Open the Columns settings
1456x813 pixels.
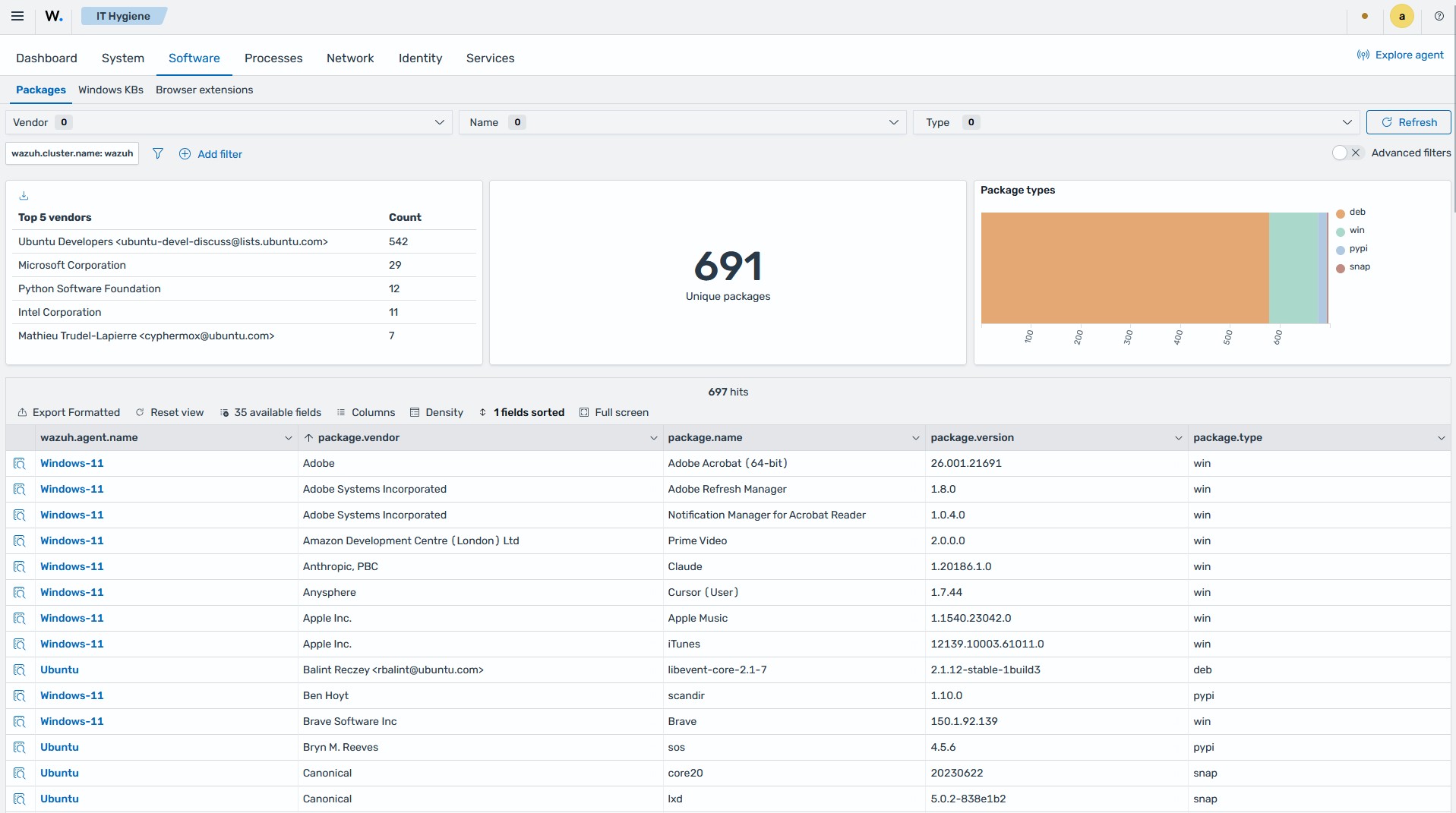(x=365, y=412)
